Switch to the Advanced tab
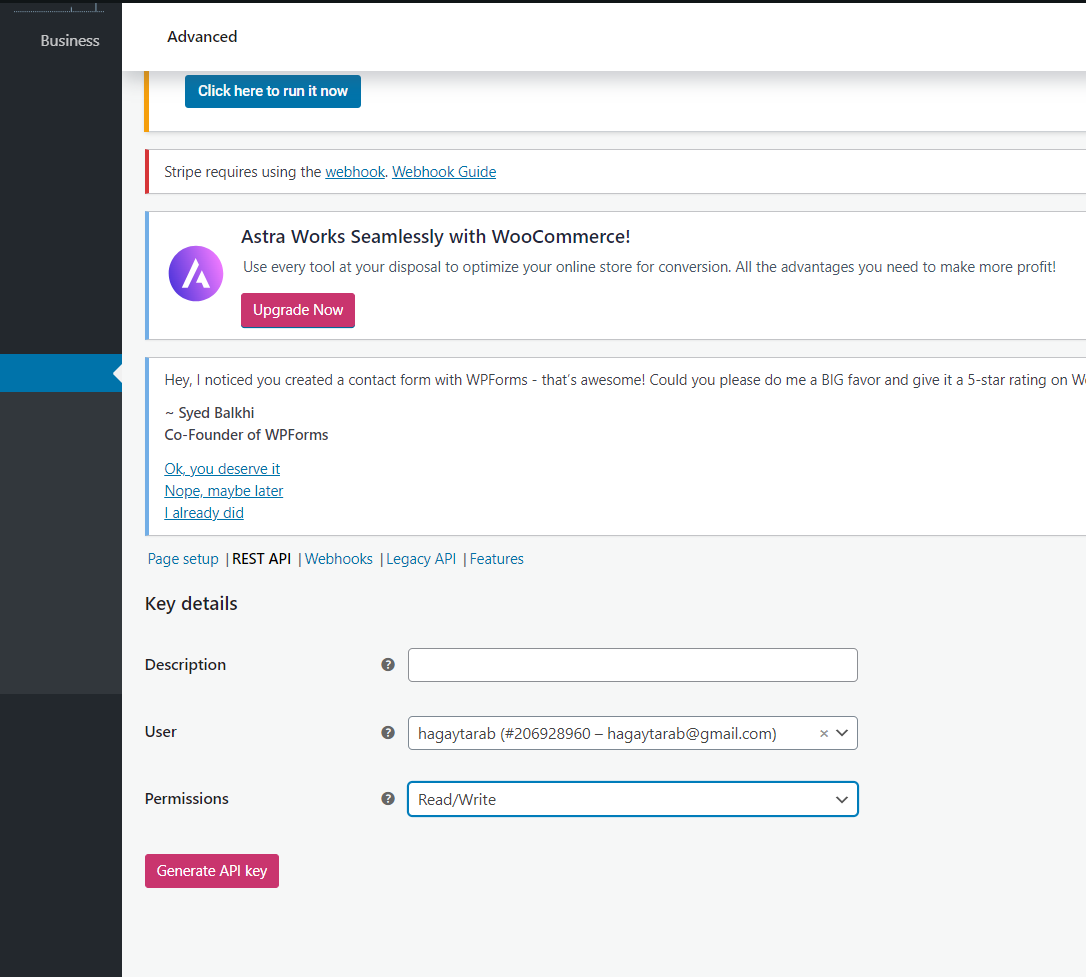The width and height of the screenshot is (1086, 977). tap(202, 37)
